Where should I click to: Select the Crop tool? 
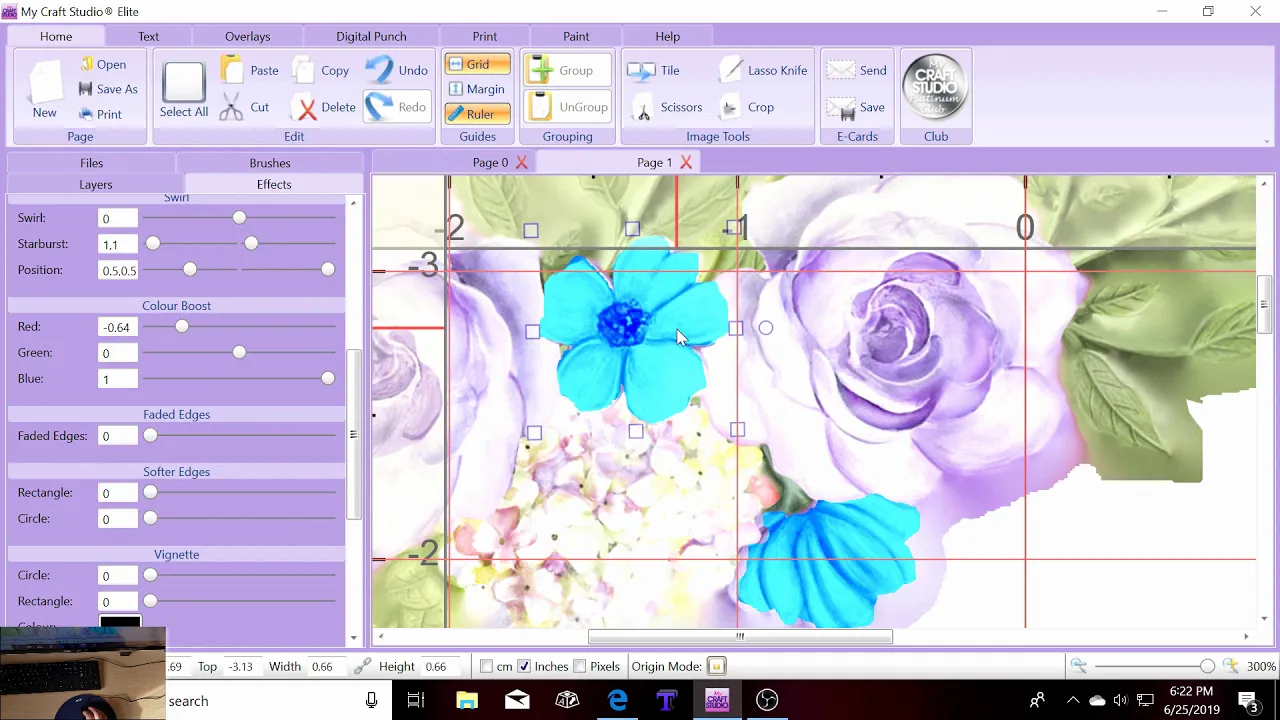(x=748, y=107)
